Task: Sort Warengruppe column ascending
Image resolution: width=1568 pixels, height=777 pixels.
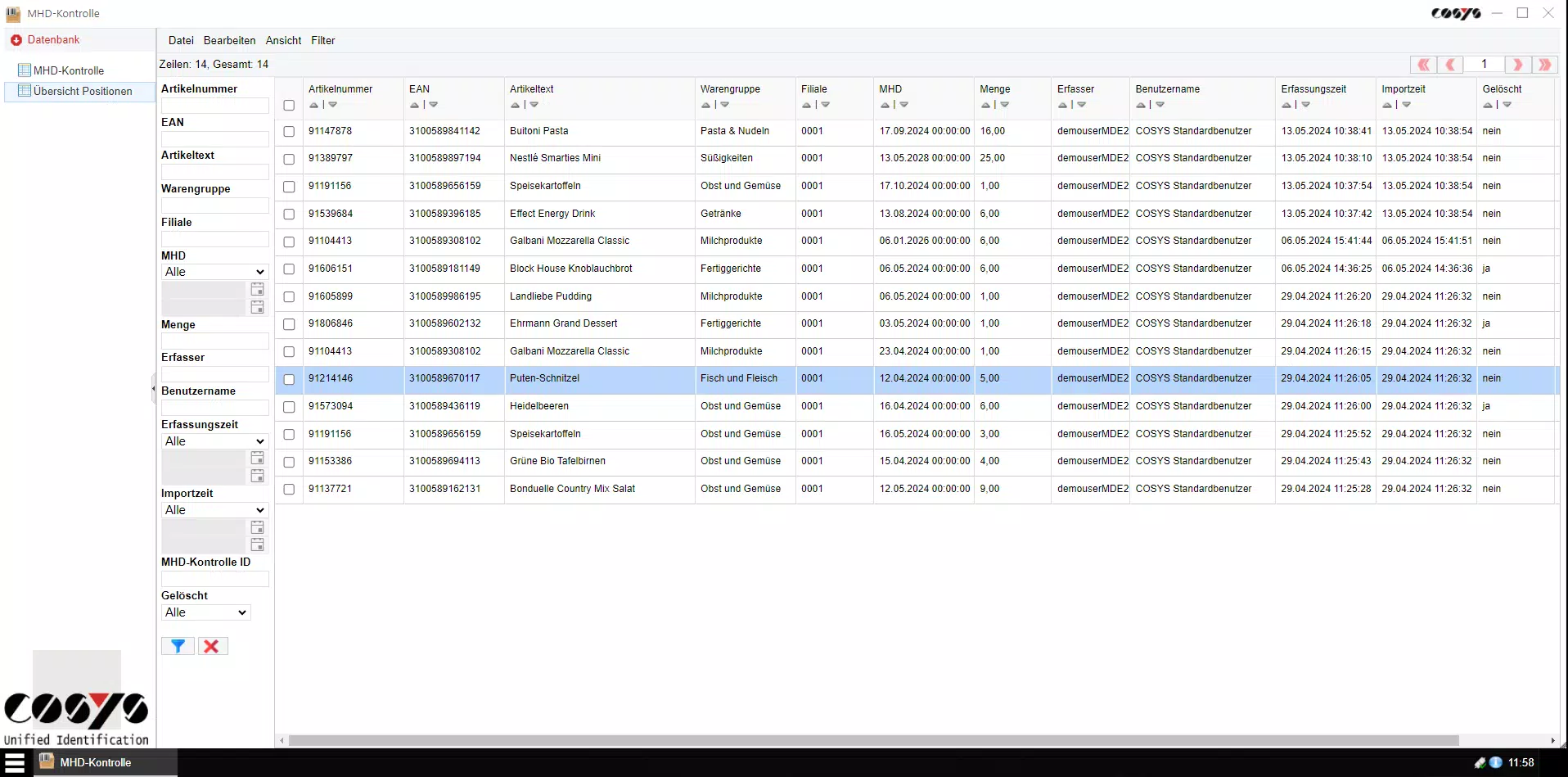Action: point(705,105)
